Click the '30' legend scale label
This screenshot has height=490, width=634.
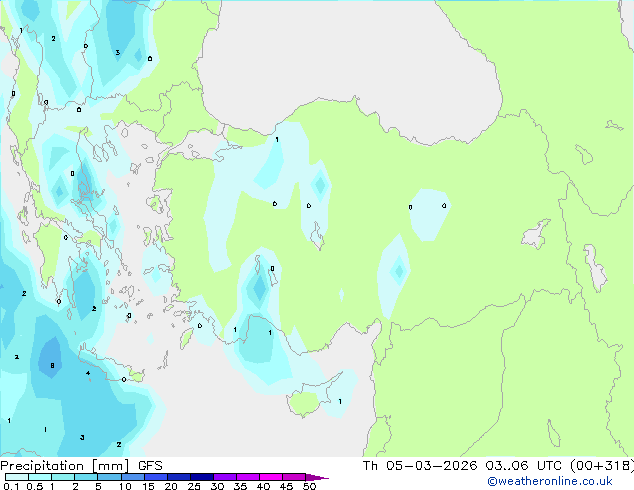tap(217, 486)
